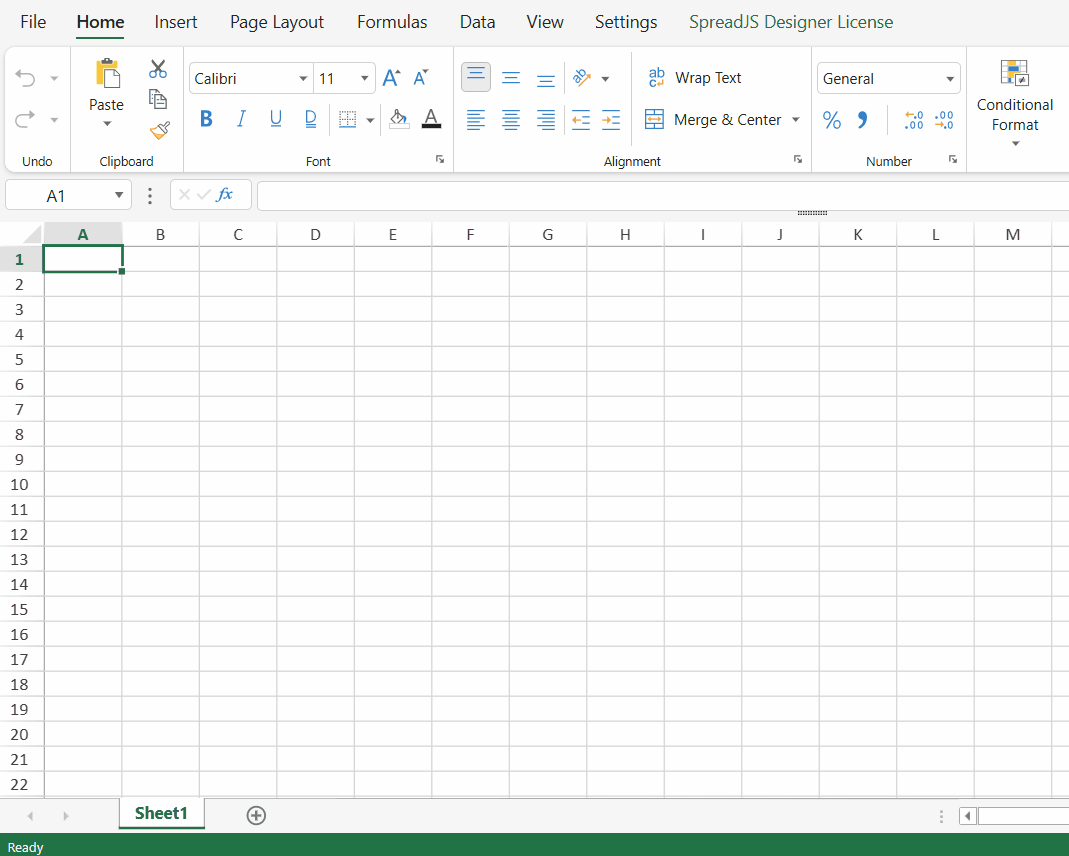Open borders dropdown arrow

point(370,121)
